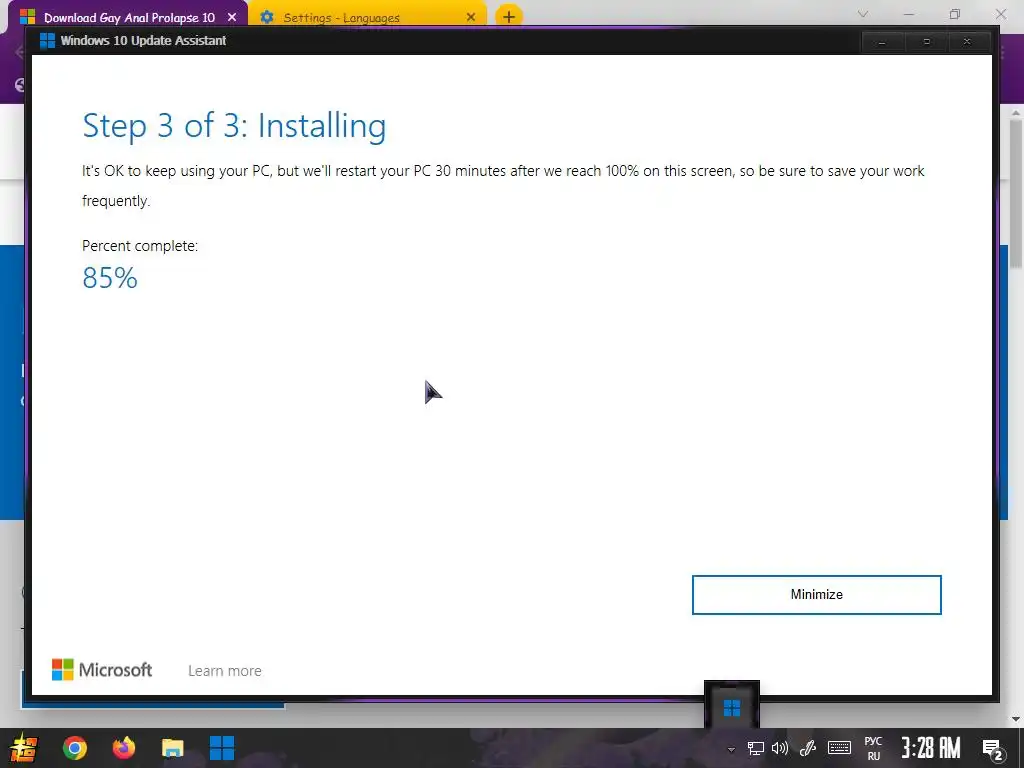Minimize the browser window
The width and height of the screenshot is (1024, 768).
pyautogui.click(x=908, y=14)
